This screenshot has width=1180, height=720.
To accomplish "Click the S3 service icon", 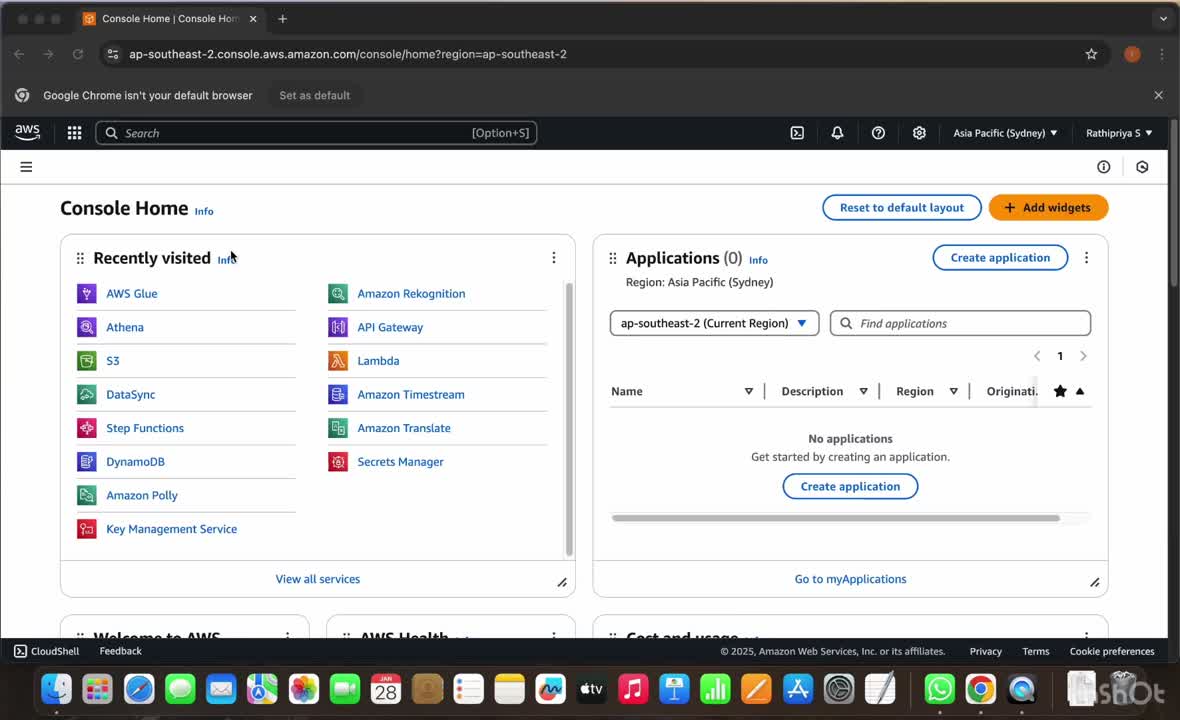I will 87,361.
